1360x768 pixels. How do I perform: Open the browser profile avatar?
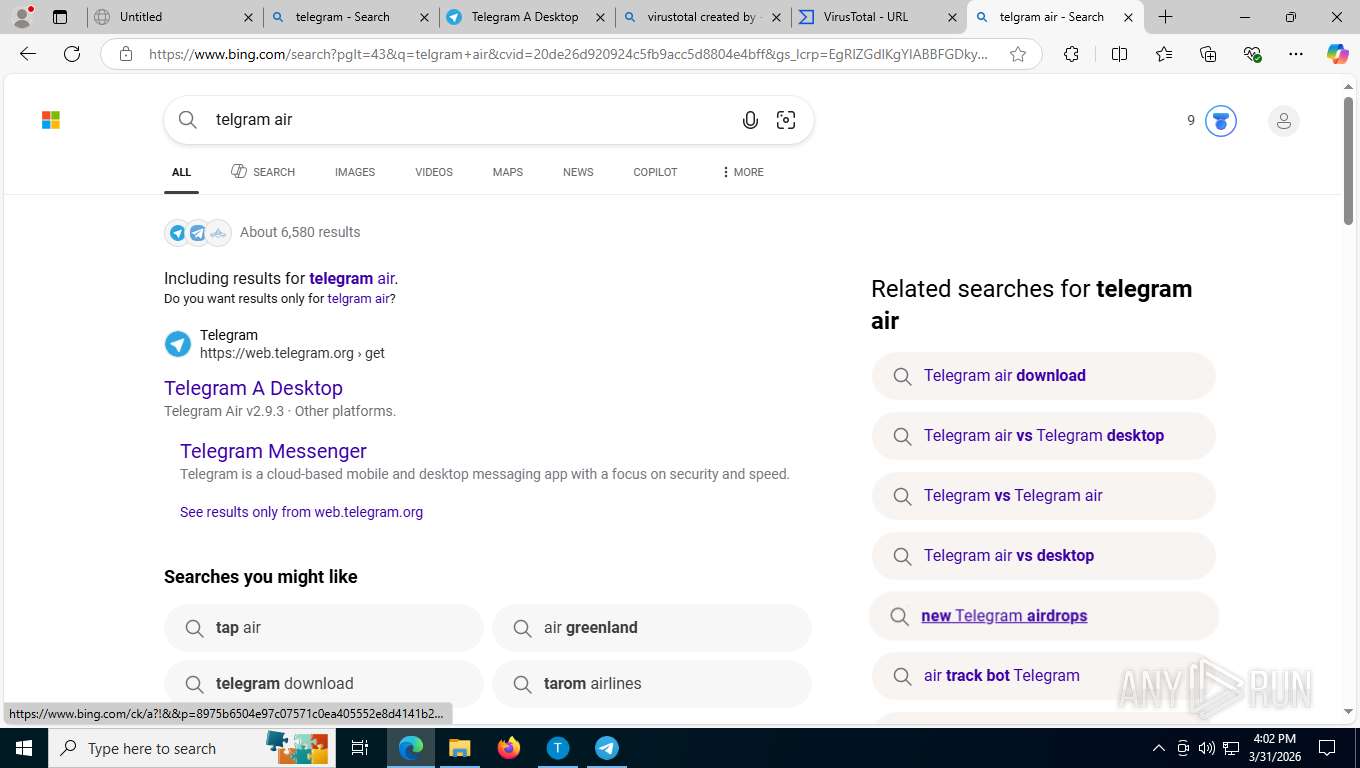point(22,17)
